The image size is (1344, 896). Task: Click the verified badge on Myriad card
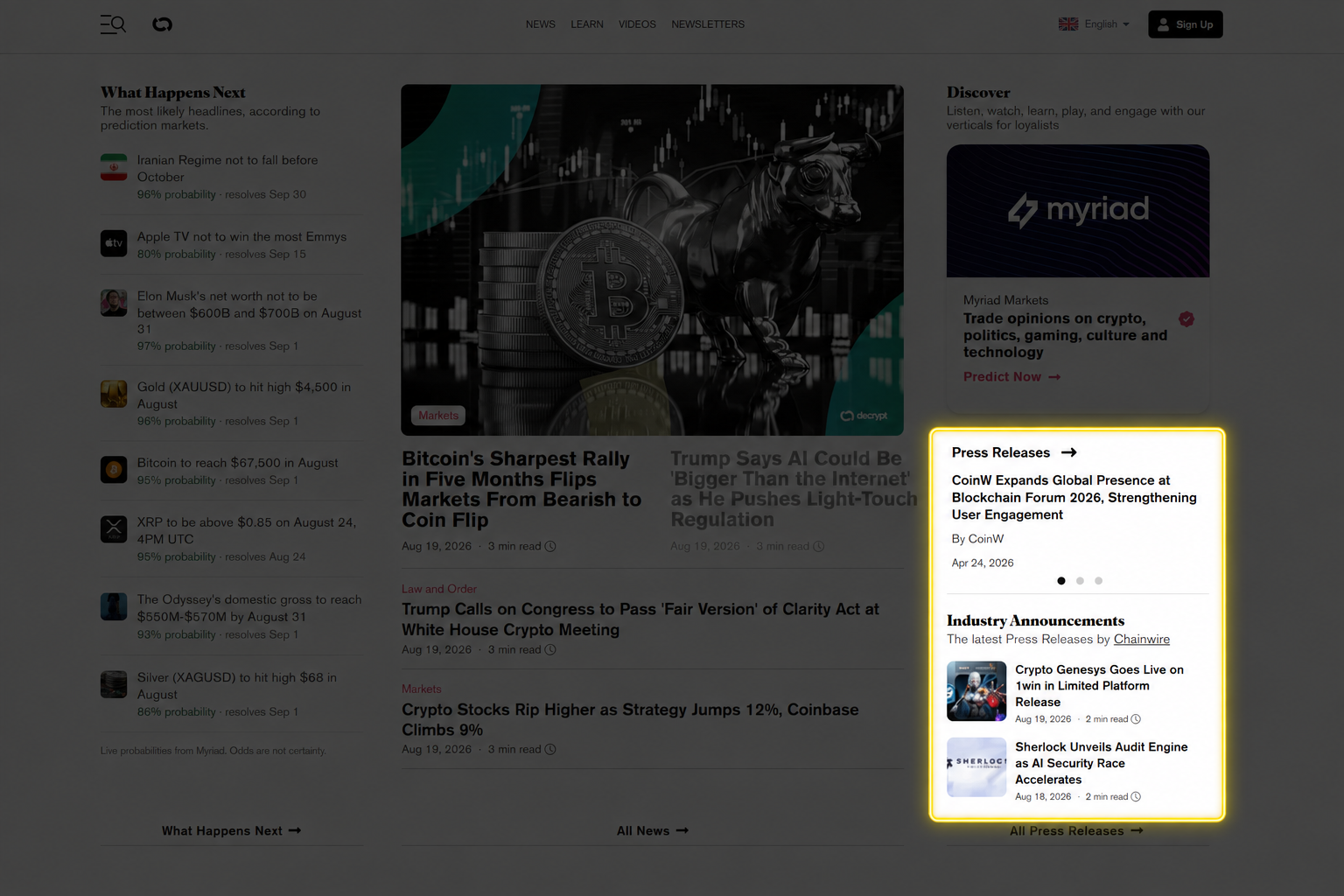point(1186,318)
